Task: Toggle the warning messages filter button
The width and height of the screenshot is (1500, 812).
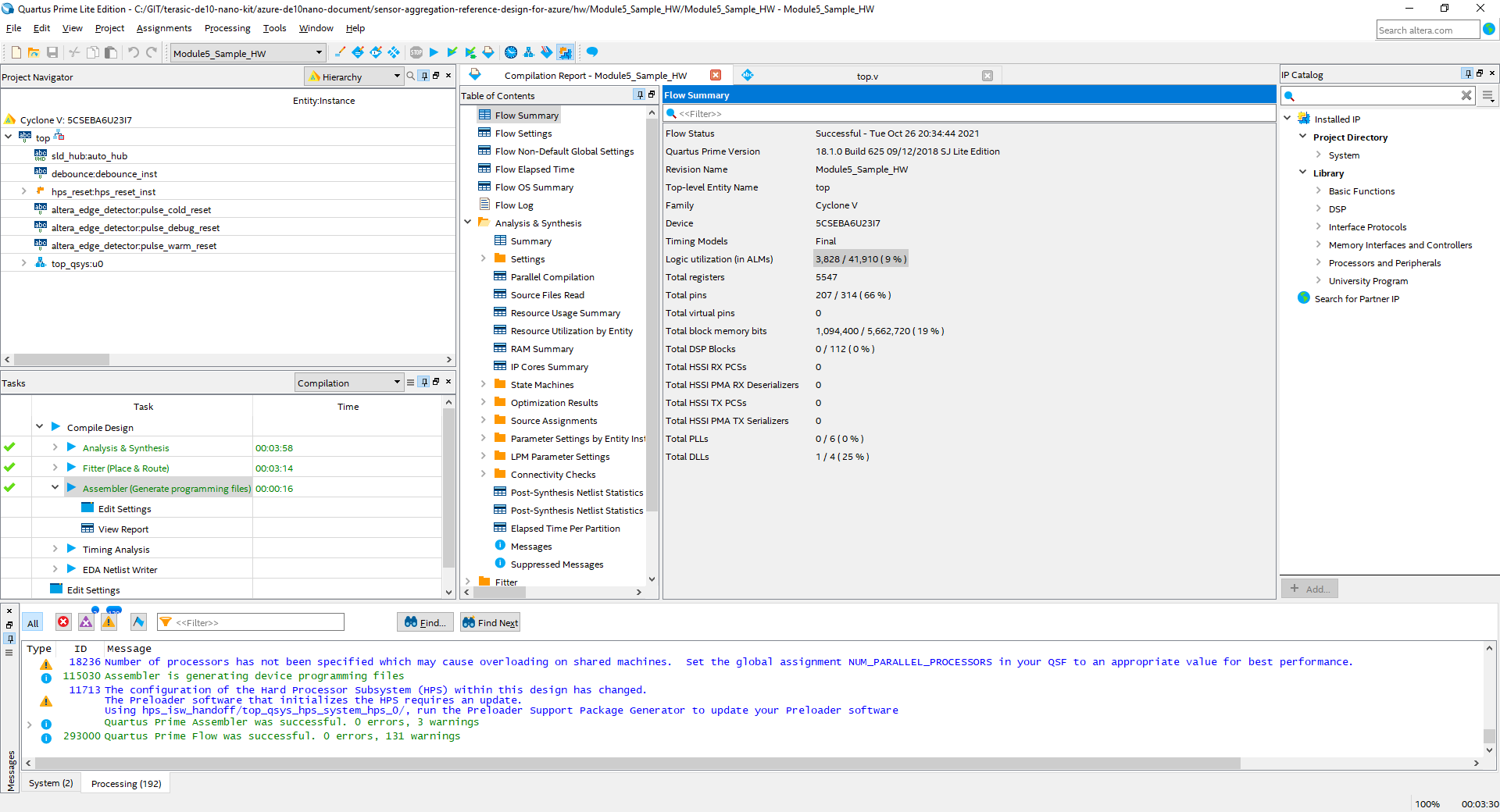Action: point(109,622)
